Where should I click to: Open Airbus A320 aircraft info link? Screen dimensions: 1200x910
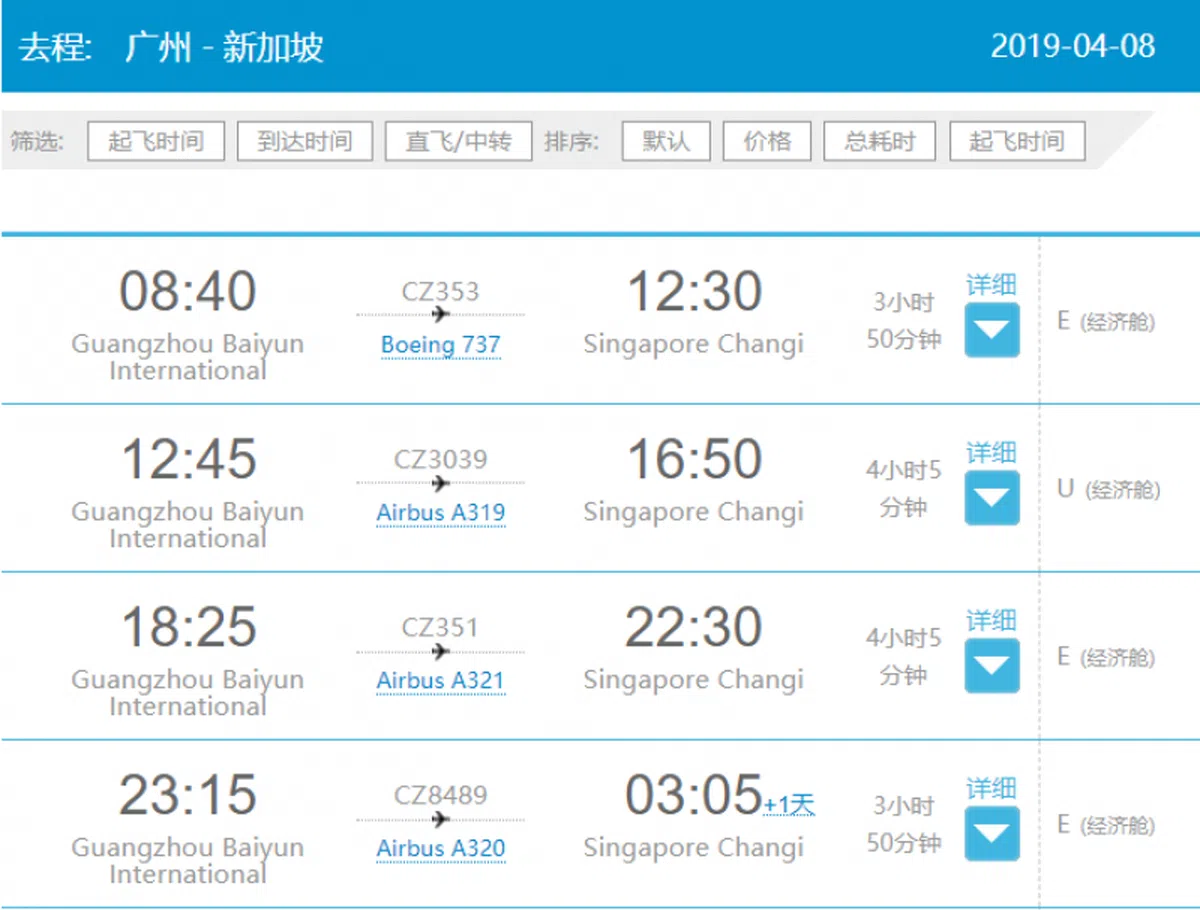440,849
